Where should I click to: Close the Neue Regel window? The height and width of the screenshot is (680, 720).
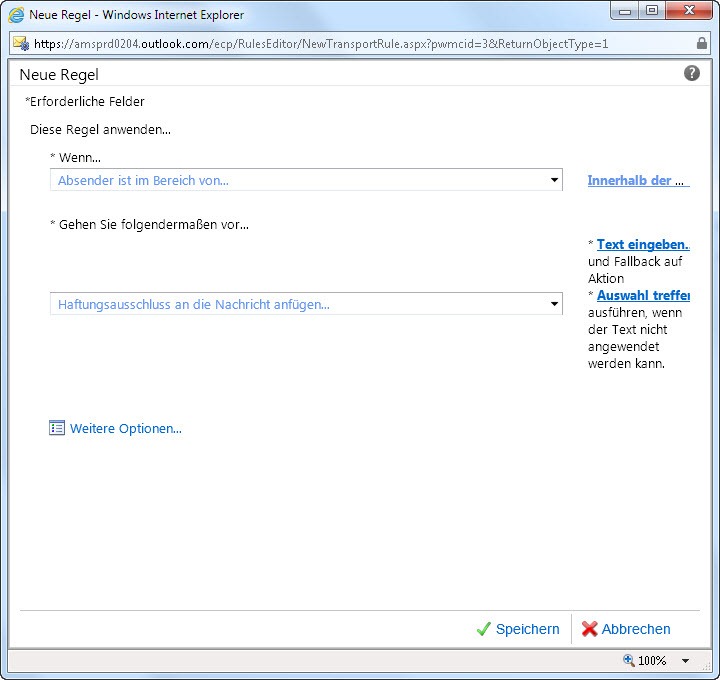click(689, 11)
